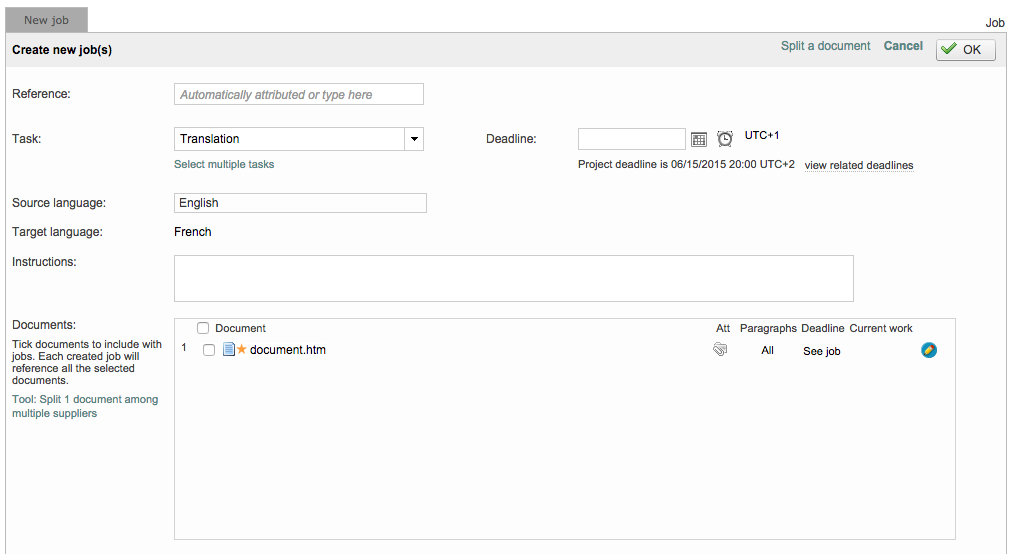Click the attachments icon for document.htm
This screenshot has width=1013, height=554.
[720, 350]
